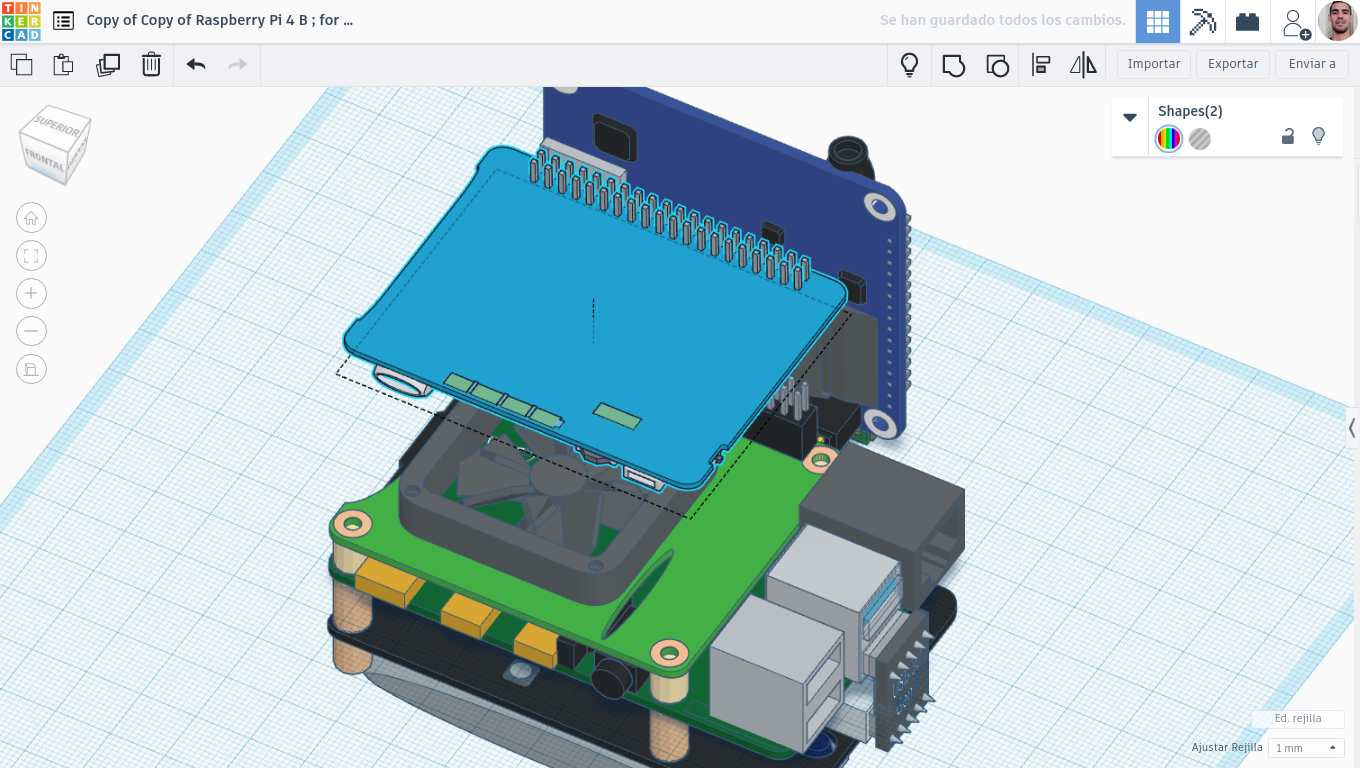
Task: Switch to 3D design grid view
Action: click(1157, 21)
